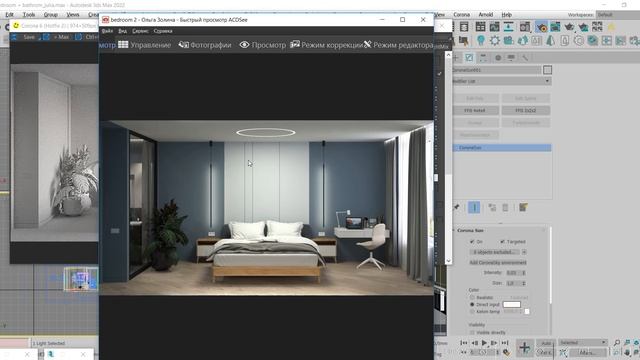Click the table layout toolbar icon
Viewport: 640px width, 360px height.
click(x=480, y=27)
